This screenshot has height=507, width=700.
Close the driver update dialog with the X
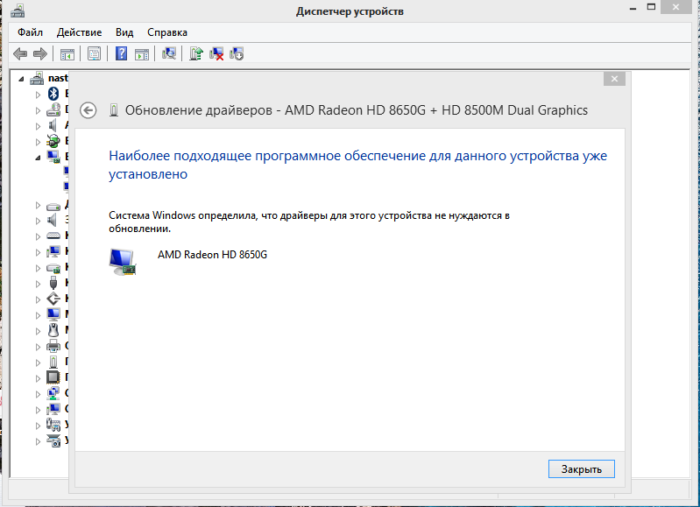point(614,79)
